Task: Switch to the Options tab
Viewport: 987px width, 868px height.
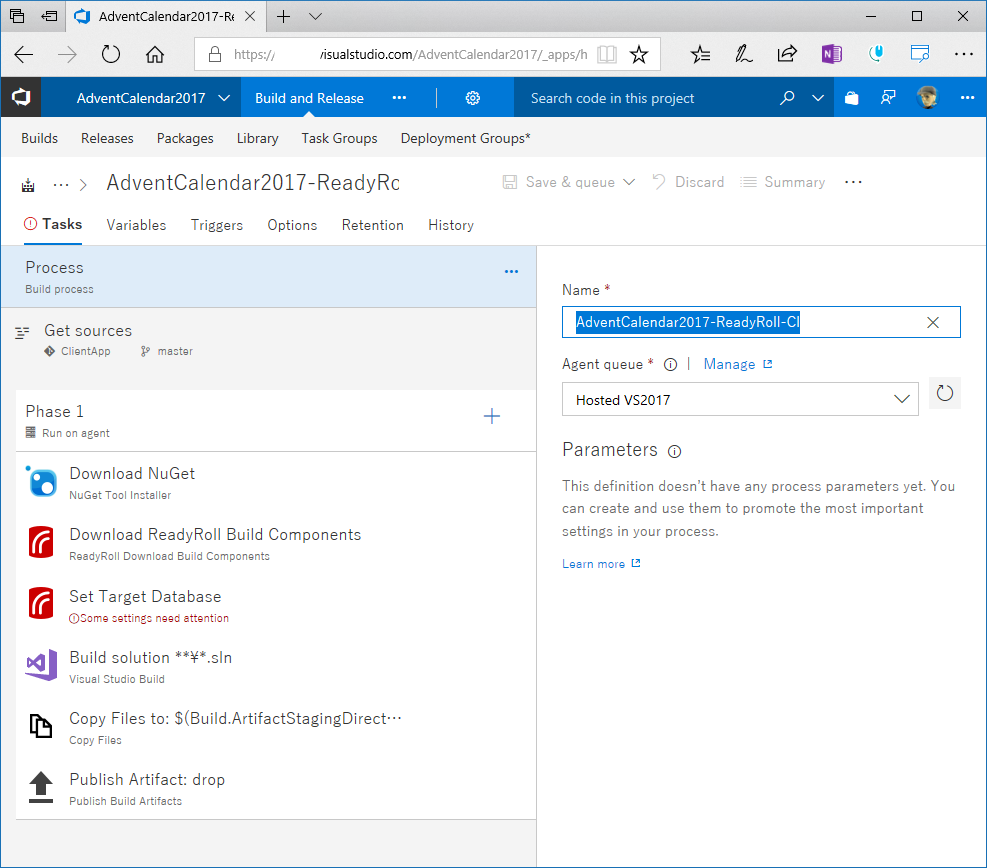Action: (x=292, y=225)
